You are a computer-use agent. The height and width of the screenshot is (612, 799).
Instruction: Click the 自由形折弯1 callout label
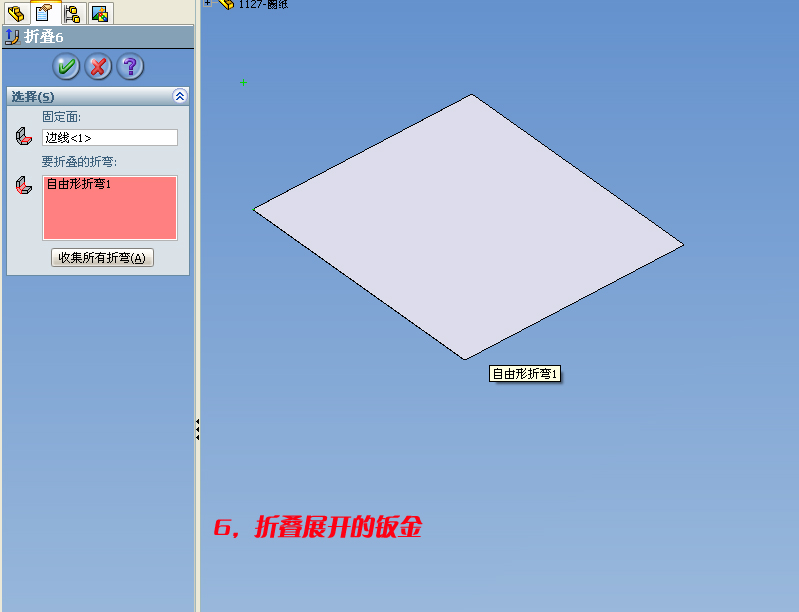[524, 374]
